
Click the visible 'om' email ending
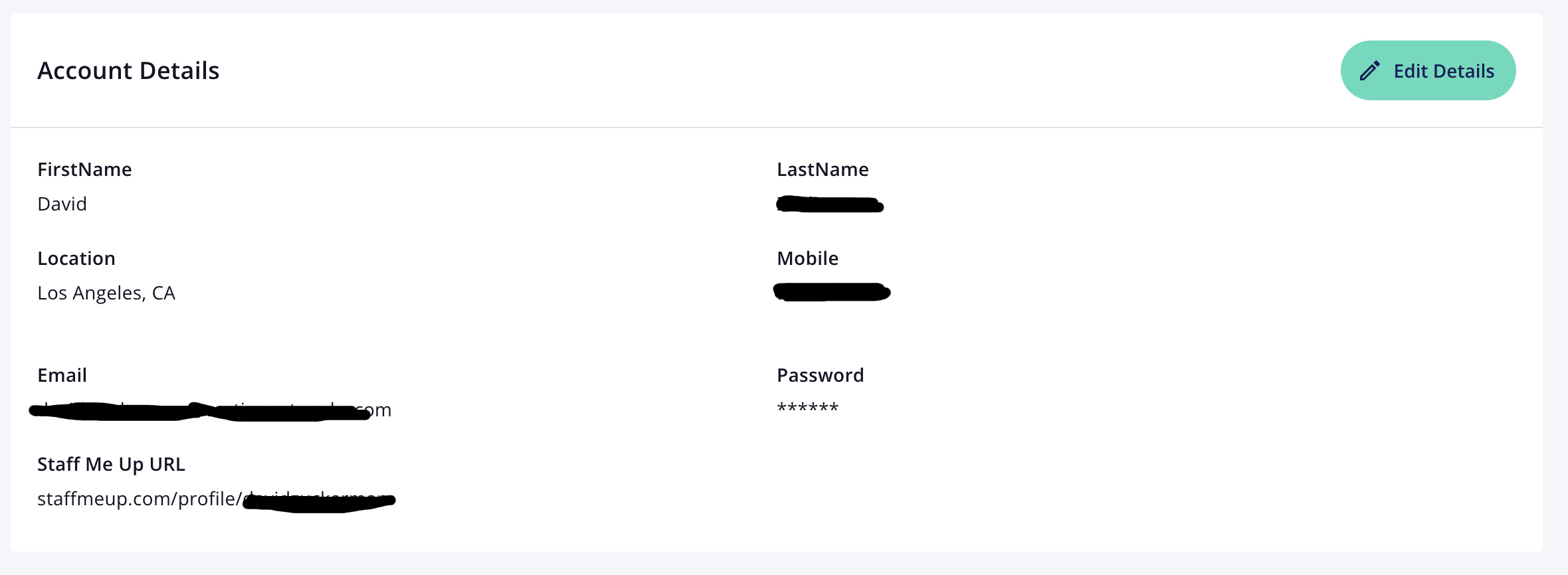click(379, 410)
